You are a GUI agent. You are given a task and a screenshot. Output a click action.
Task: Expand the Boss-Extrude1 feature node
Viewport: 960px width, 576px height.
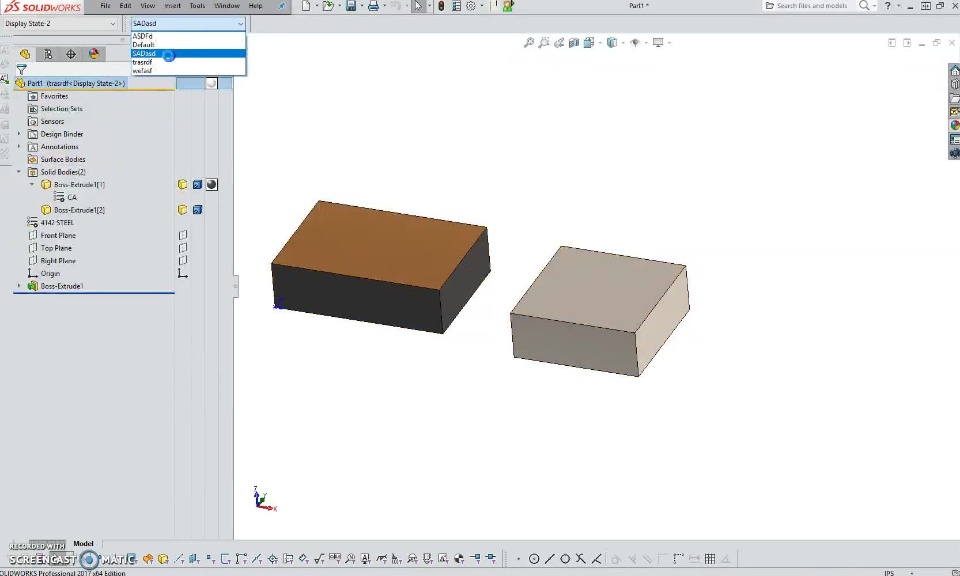pos(19,286)
